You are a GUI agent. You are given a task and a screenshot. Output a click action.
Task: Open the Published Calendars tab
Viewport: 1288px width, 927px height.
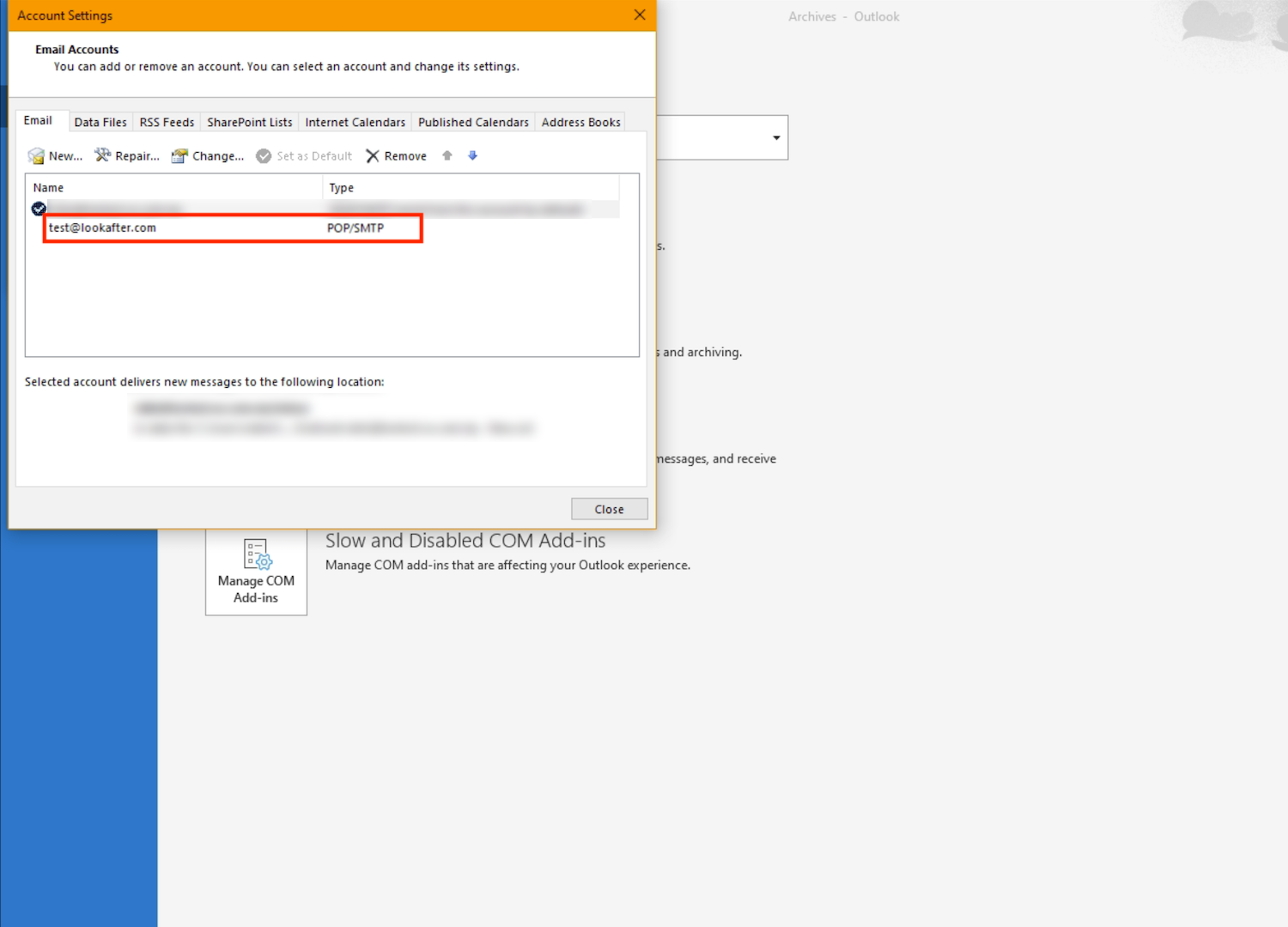pos(473,123)
